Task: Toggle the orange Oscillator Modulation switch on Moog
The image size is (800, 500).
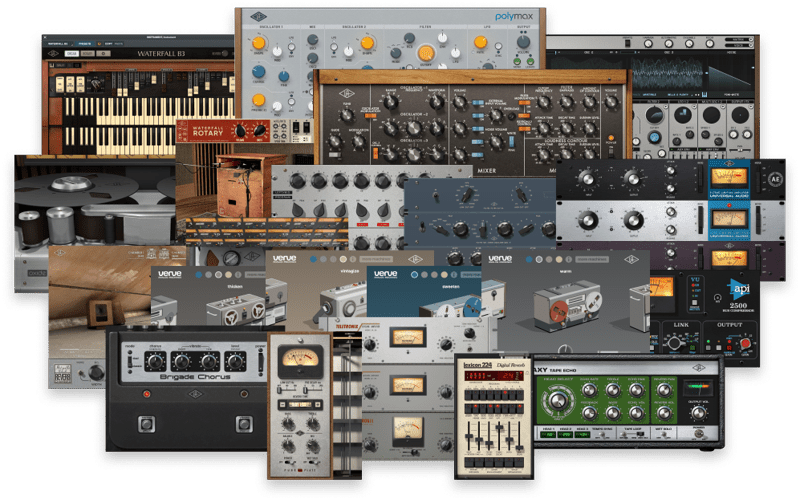Action: (x=370, y=115)
